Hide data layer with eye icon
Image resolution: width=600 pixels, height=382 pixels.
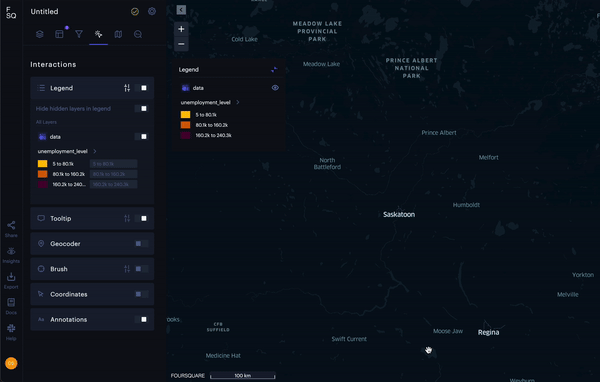pos(275,88)
